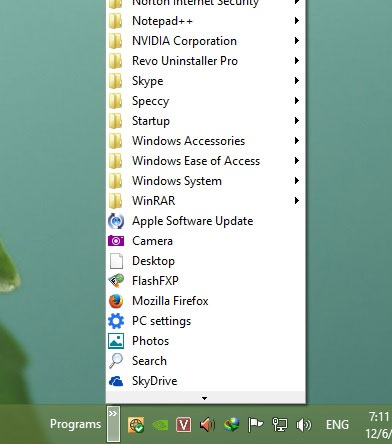The image size is (392, 444).
Task: Open the NVIDIA tray icon
Action: pyautogui.click(x=160, y=425)
